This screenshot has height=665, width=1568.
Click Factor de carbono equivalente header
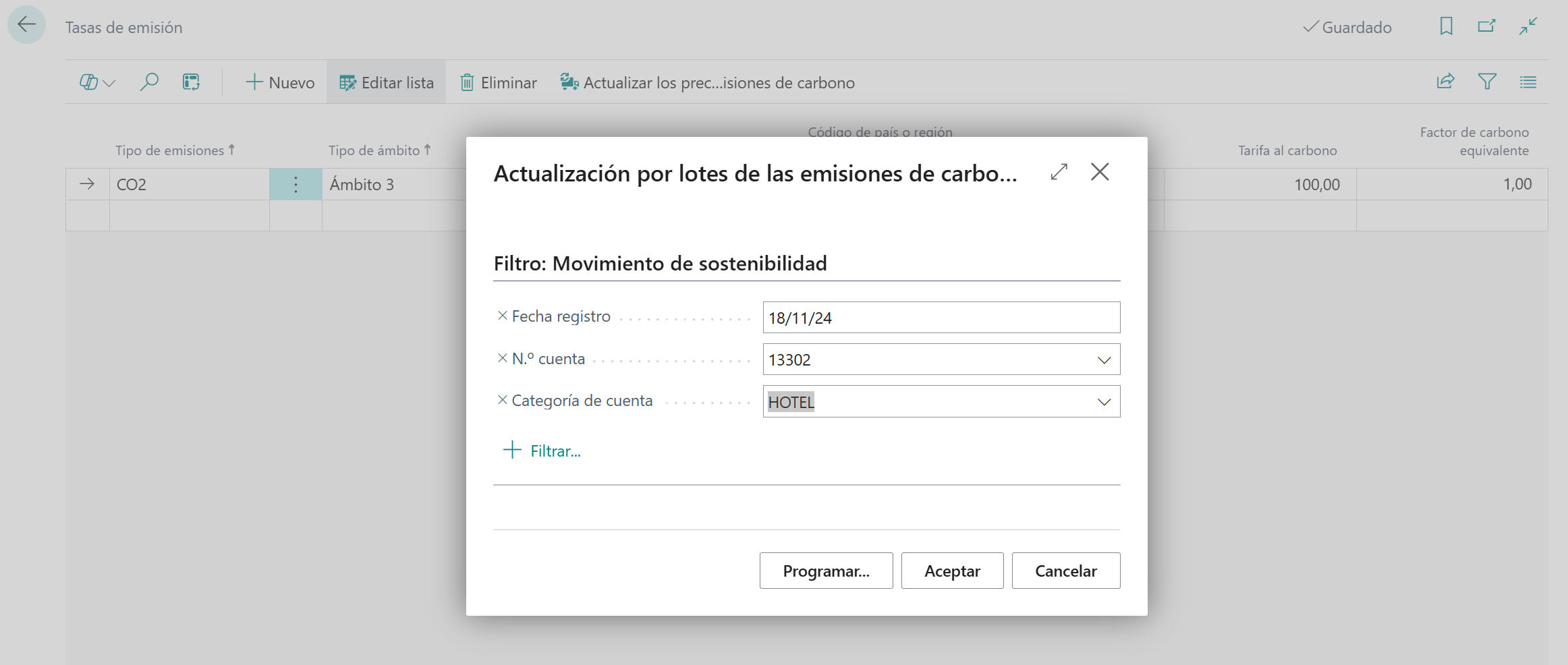click(x=1474, y=141)
